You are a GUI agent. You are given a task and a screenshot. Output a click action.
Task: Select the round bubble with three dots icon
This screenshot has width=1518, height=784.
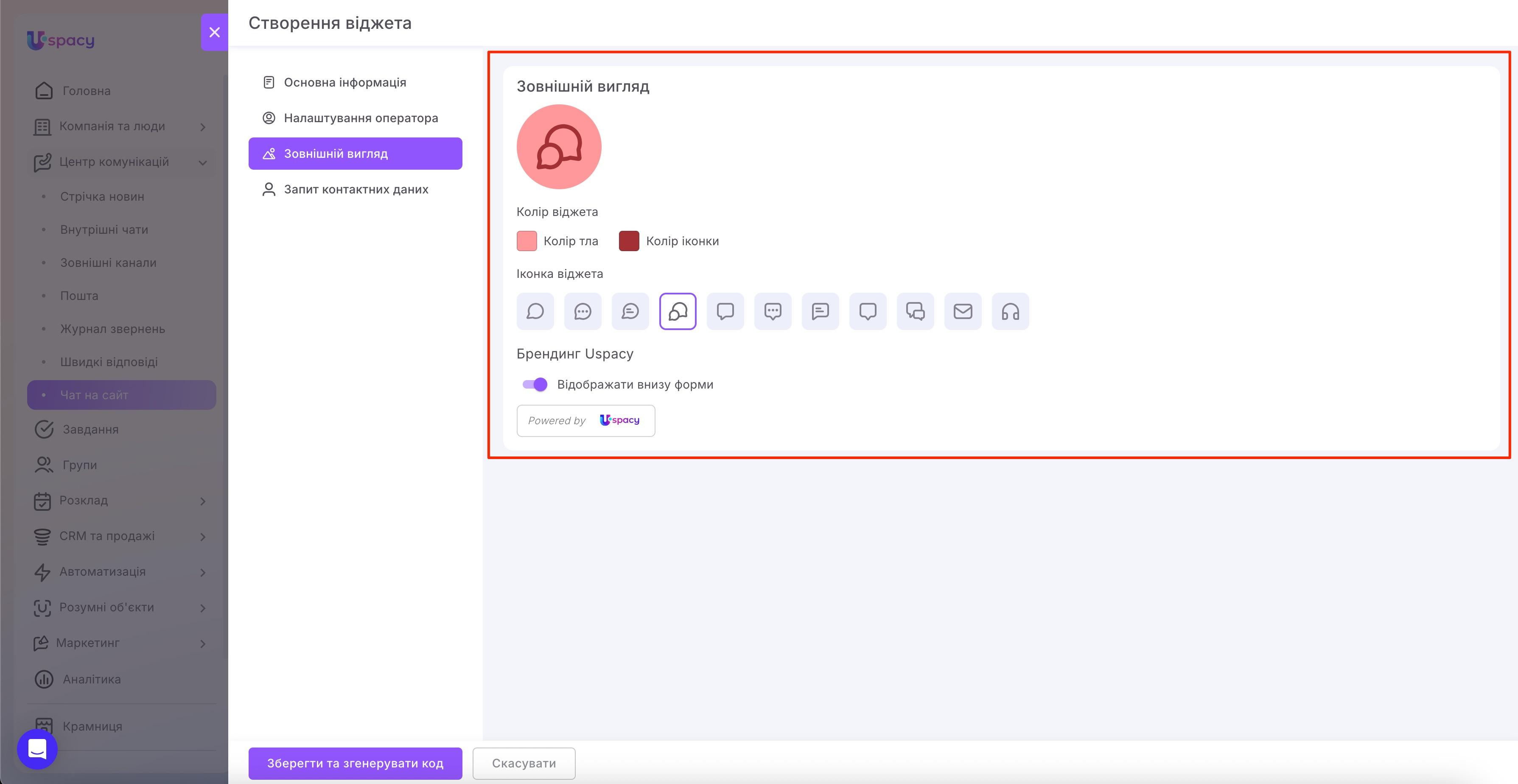[583, 311]
